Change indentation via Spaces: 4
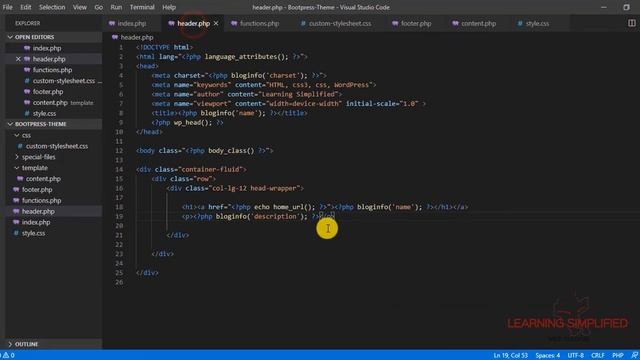This screenshot has width=640, height=360. [x=548, y=356]
